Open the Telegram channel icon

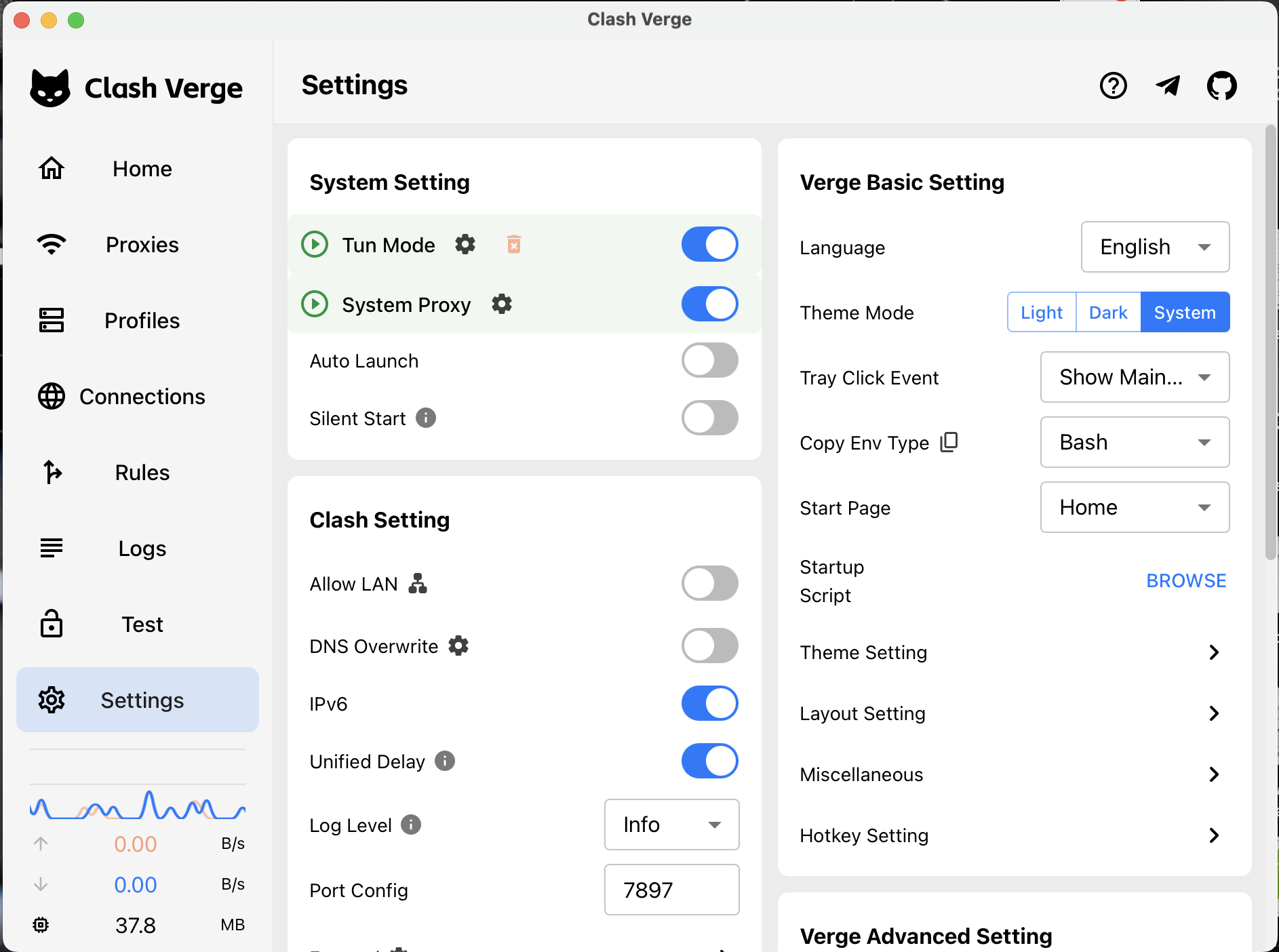click(x=1168, y=86)
